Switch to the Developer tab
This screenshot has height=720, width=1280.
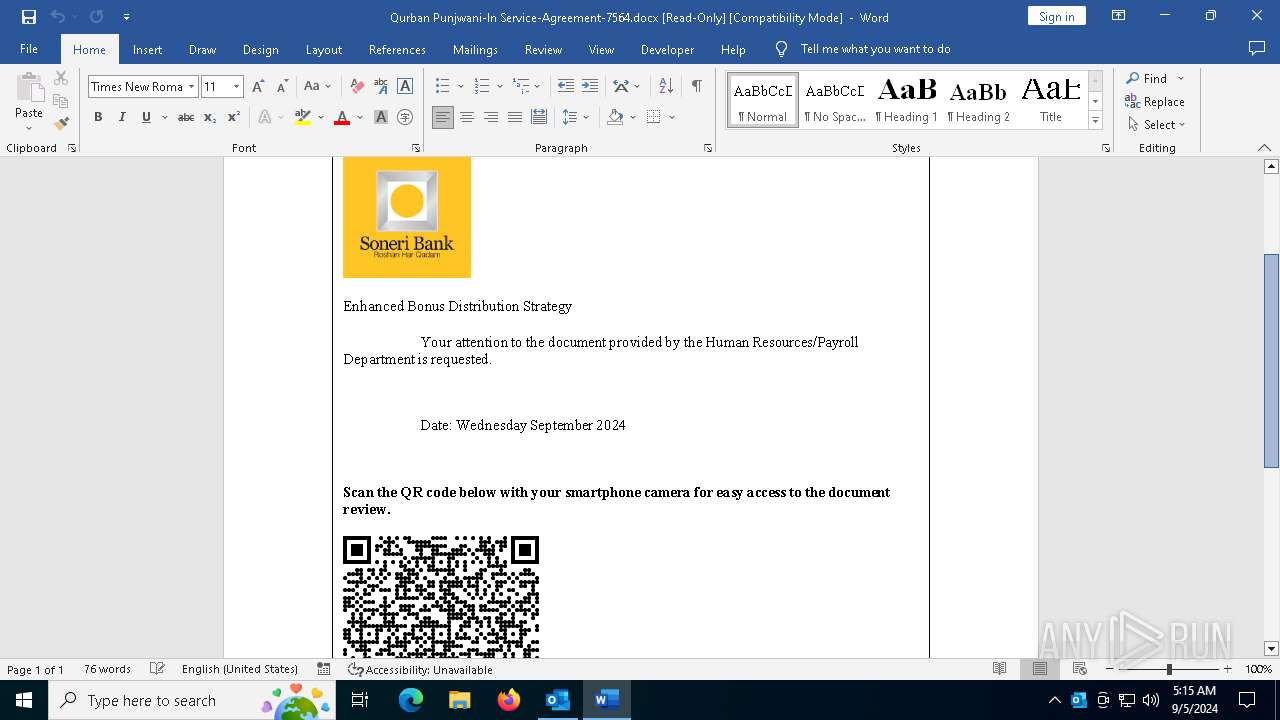point(667,49)
